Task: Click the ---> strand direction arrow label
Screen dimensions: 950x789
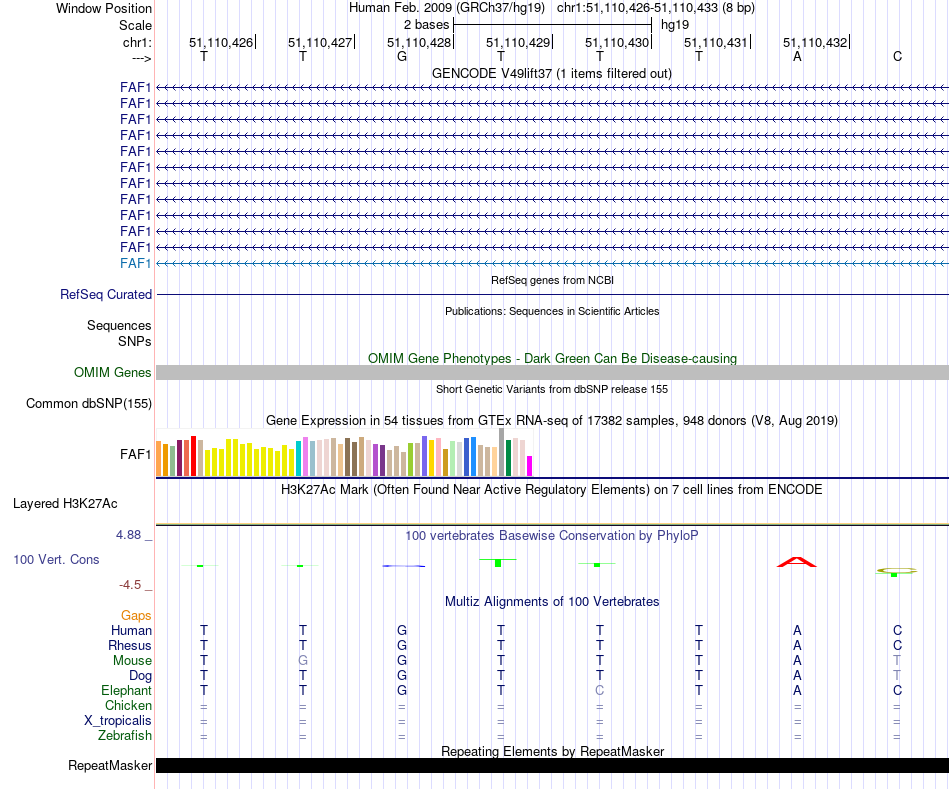Action: (x=141, y=58)
